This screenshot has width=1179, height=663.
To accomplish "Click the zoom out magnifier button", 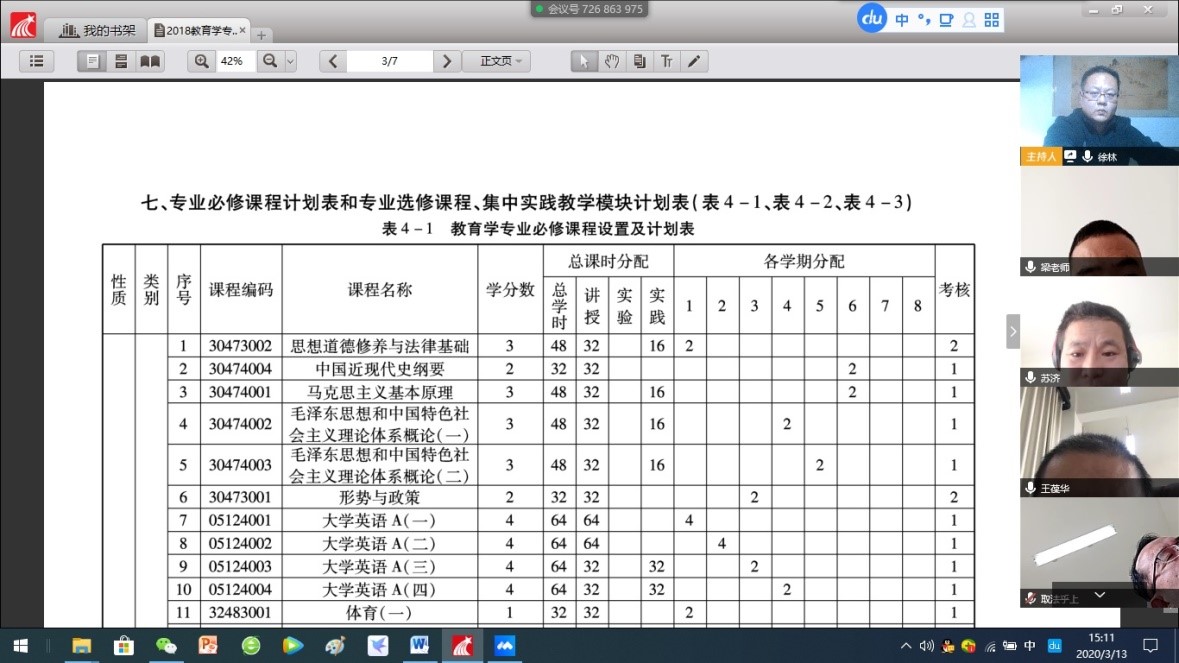I will coord(269,61).
